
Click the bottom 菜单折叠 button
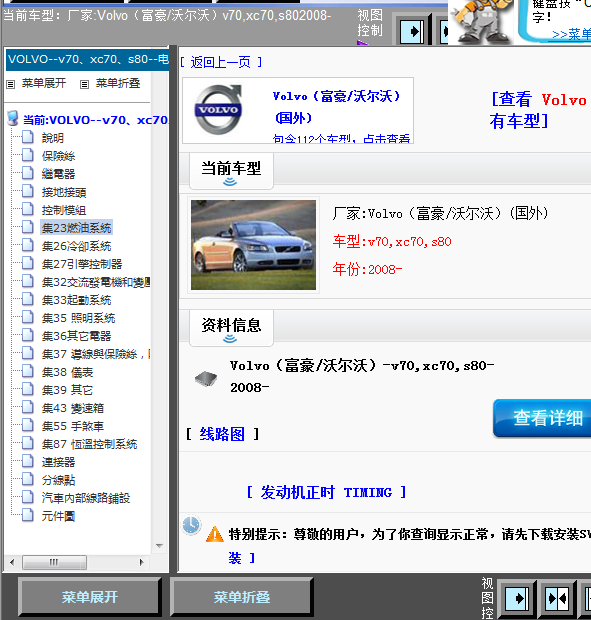[242, 597]
